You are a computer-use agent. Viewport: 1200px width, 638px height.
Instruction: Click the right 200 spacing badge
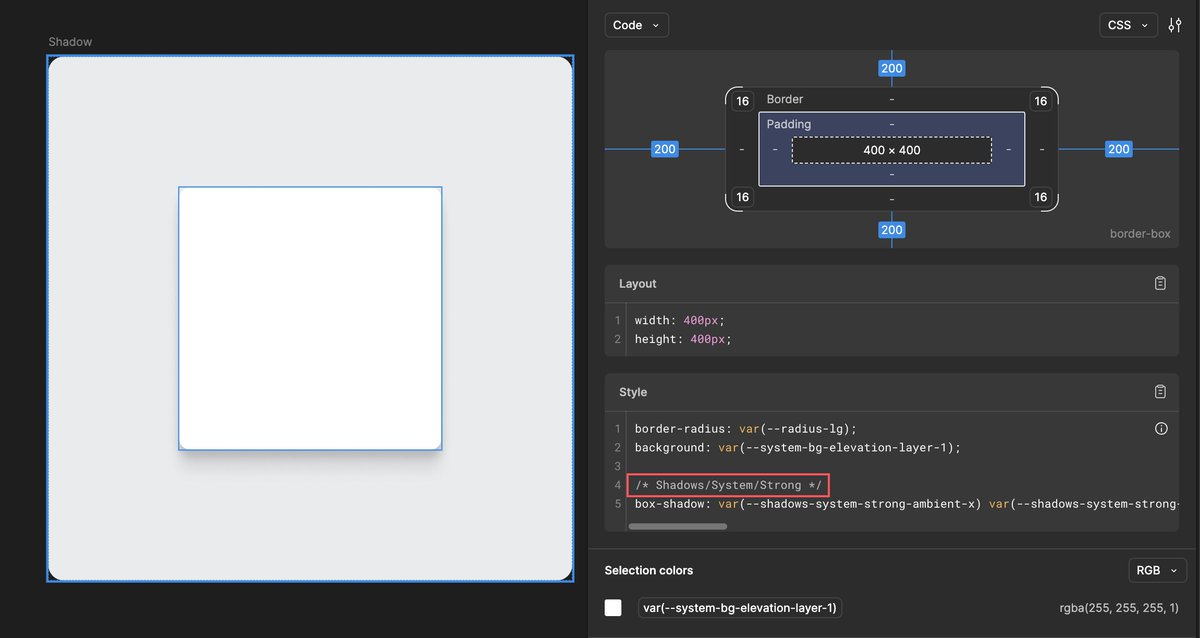pyautogui.click(x=1118, y=149)
